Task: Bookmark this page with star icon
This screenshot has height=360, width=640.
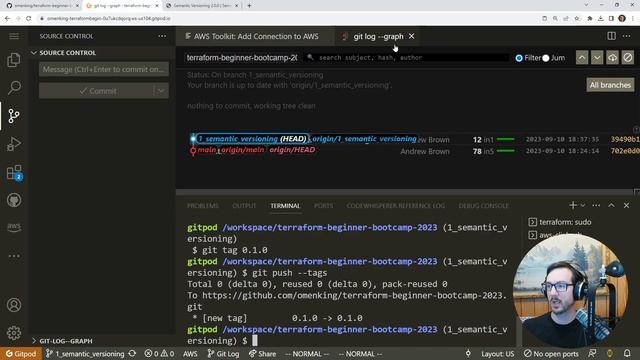Action: 577,18
